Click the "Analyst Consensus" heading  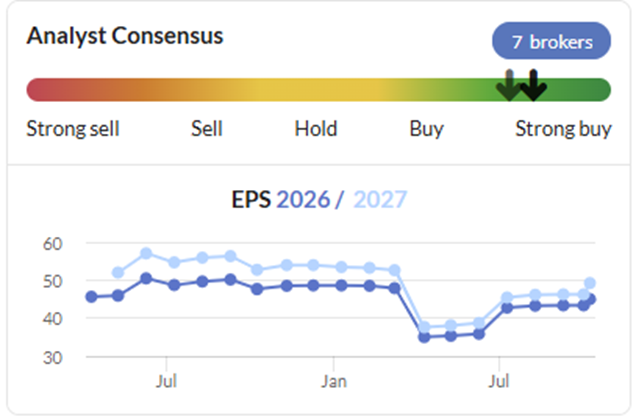(x=125, y=36)
